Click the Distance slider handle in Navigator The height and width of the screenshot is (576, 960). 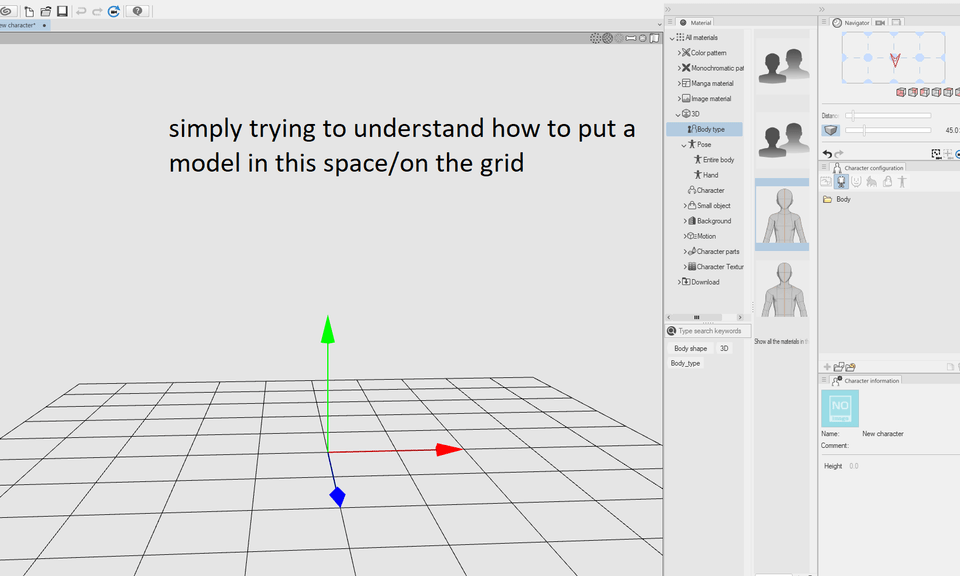853,115
